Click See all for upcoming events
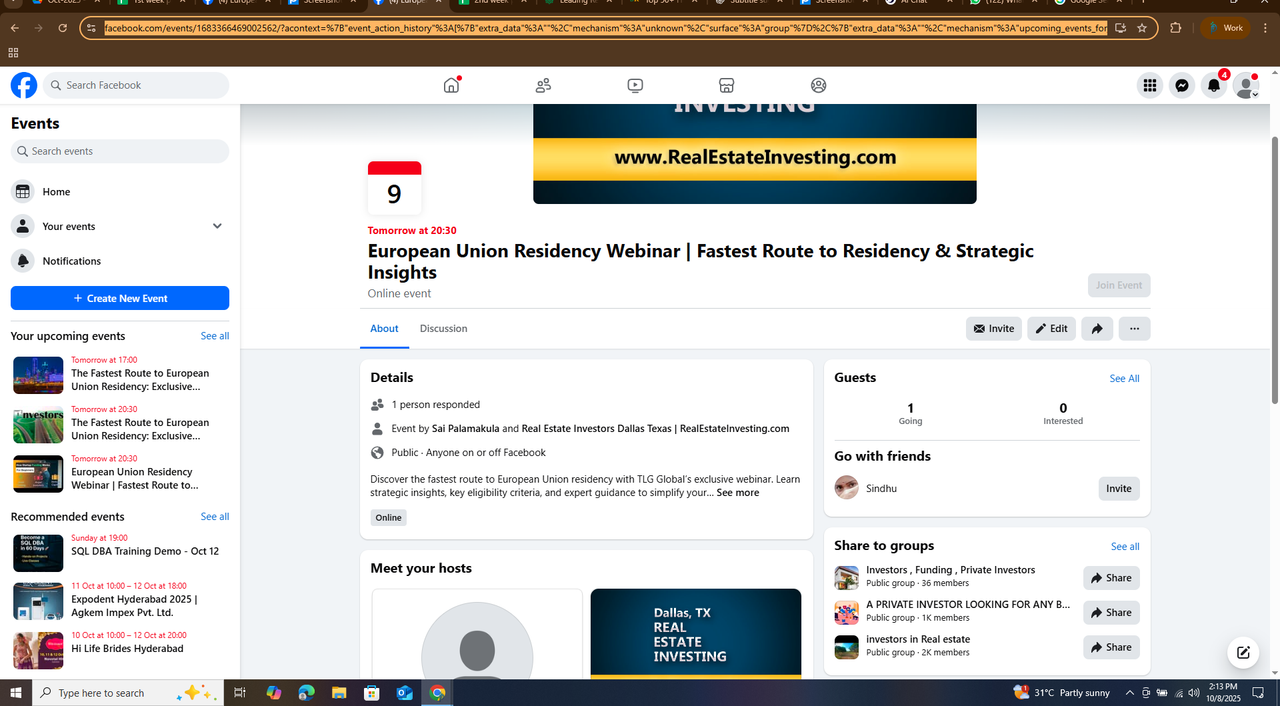 point(215,336)
